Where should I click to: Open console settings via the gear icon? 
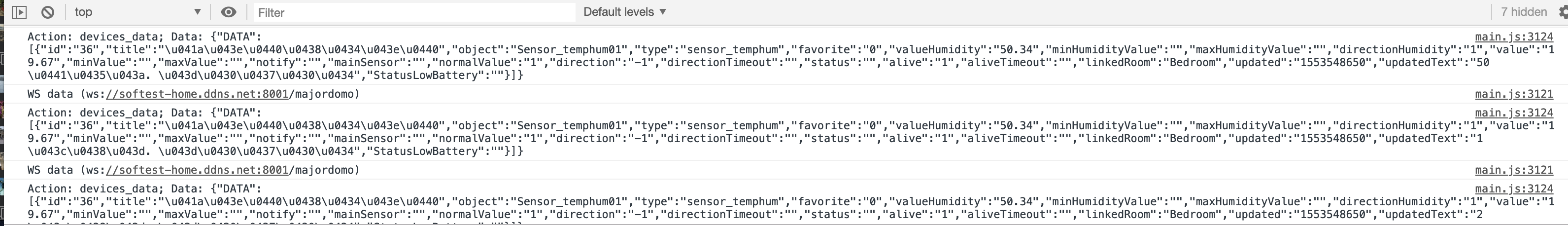pyautogui.click(x=1563, y=12)
